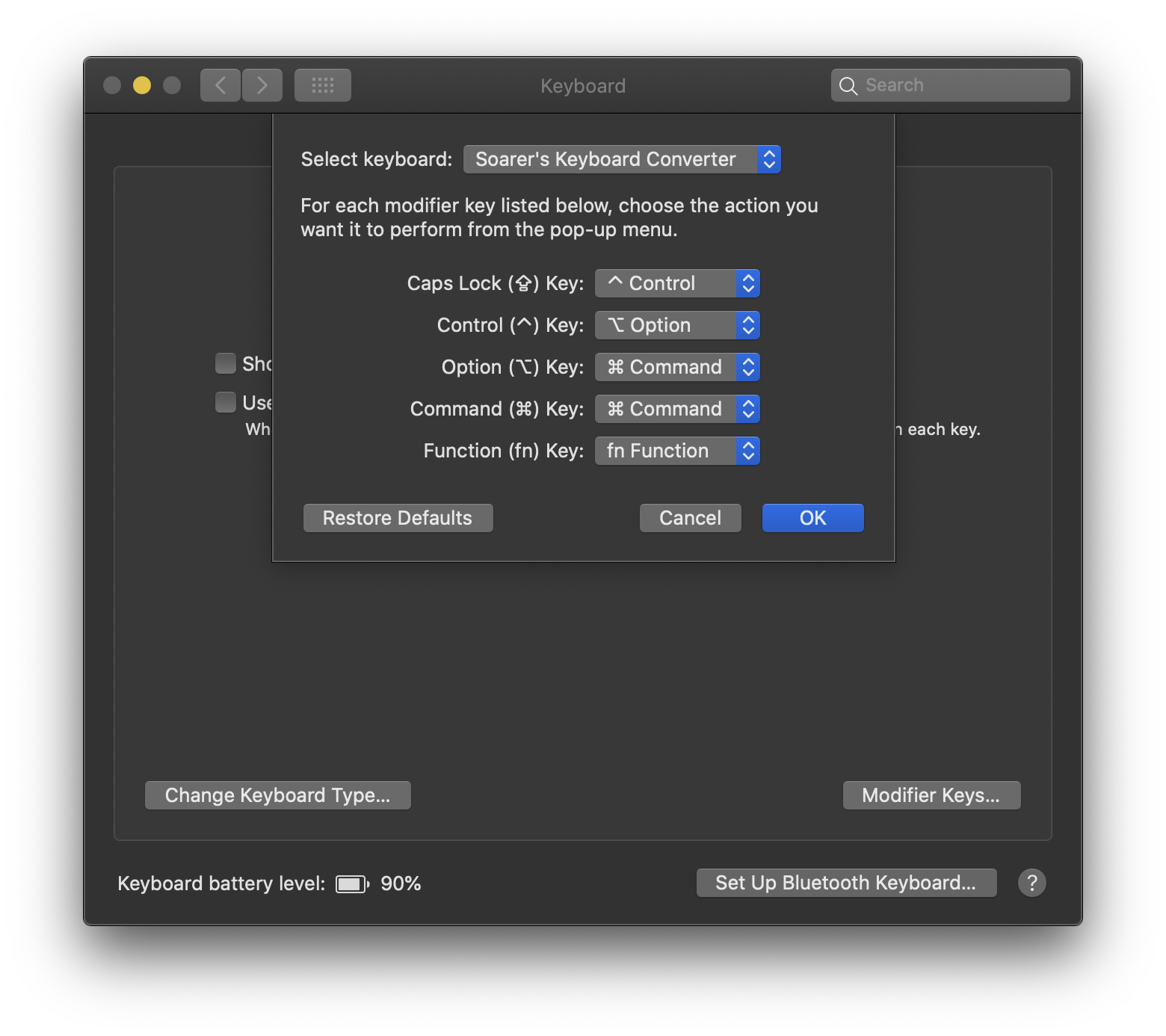Toggle the Show viewers checkbox behind the dialog

[225, 363]
